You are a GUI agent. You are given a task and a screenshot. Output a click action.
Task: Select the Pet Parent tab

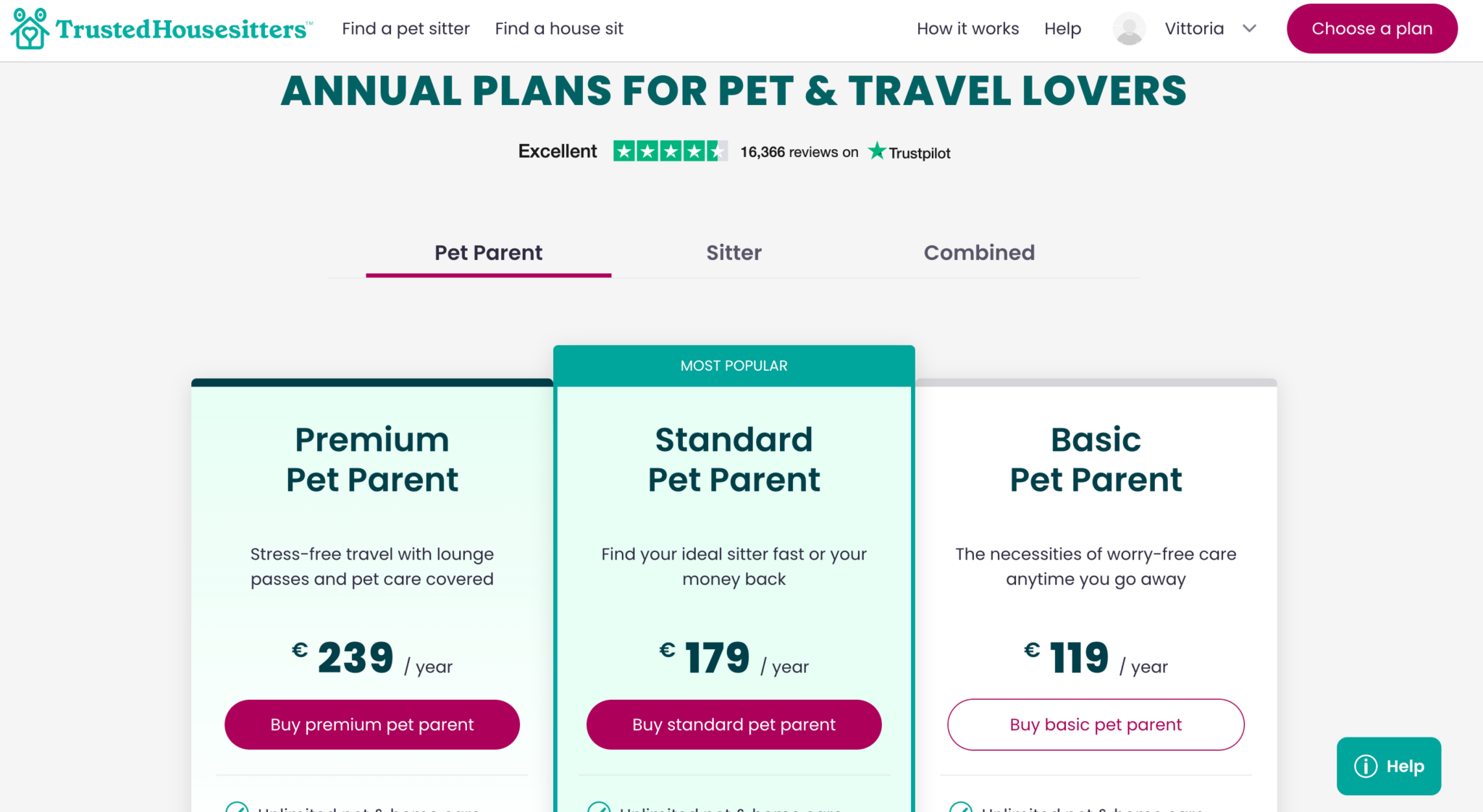489,253
